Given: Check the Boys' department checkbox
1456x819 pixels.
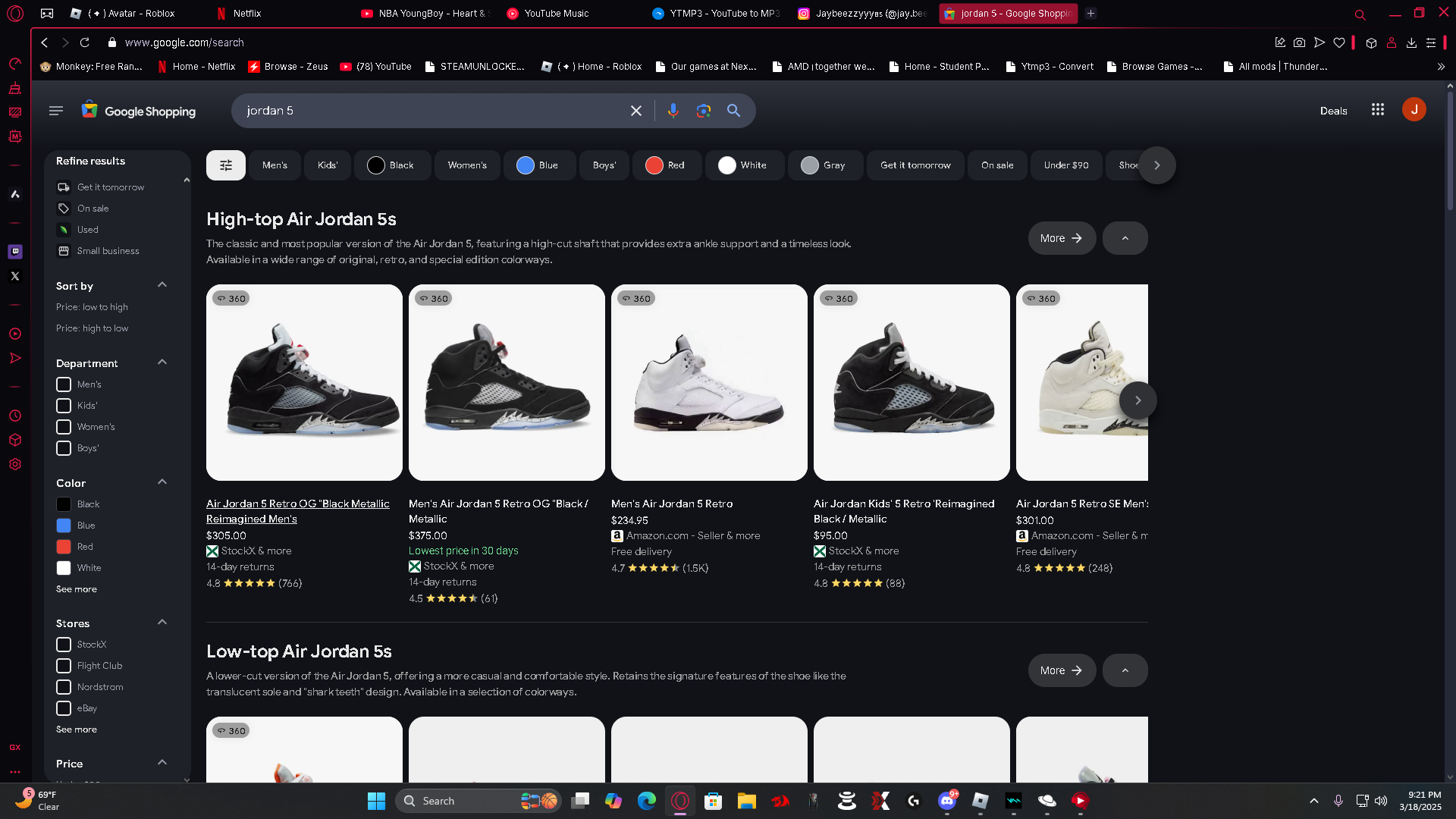Looking at the screenshot, I should click(x=64, y=448).
